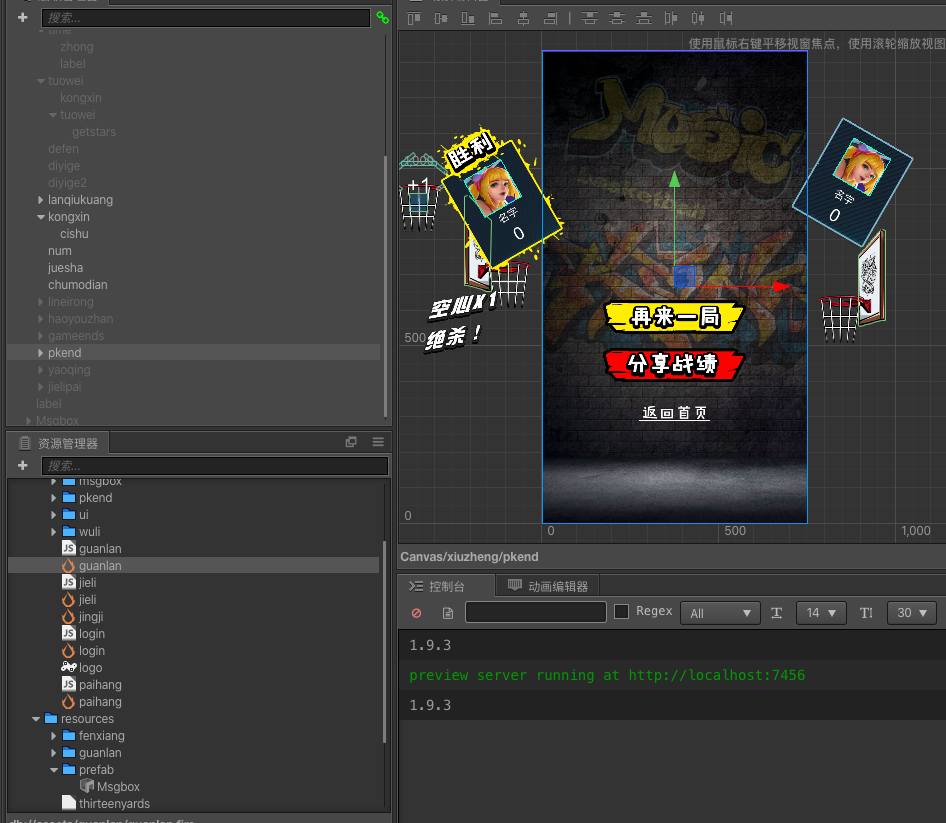Click the 分享战绩 button in the scene
The image size is (946, 823).
tap(675, 364)
